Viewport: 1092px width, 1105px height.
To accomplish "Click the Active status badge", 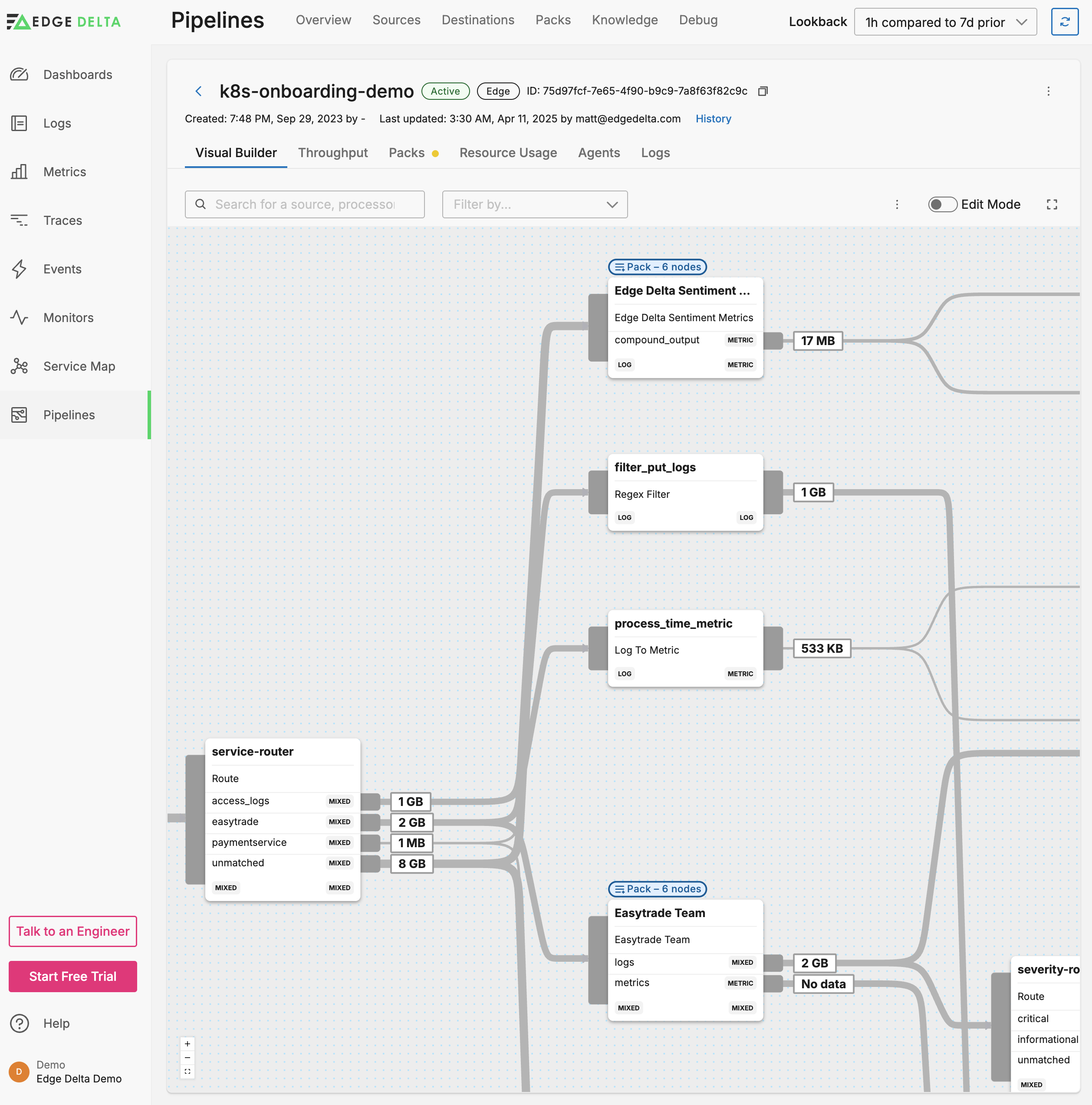I will [445, 91].
